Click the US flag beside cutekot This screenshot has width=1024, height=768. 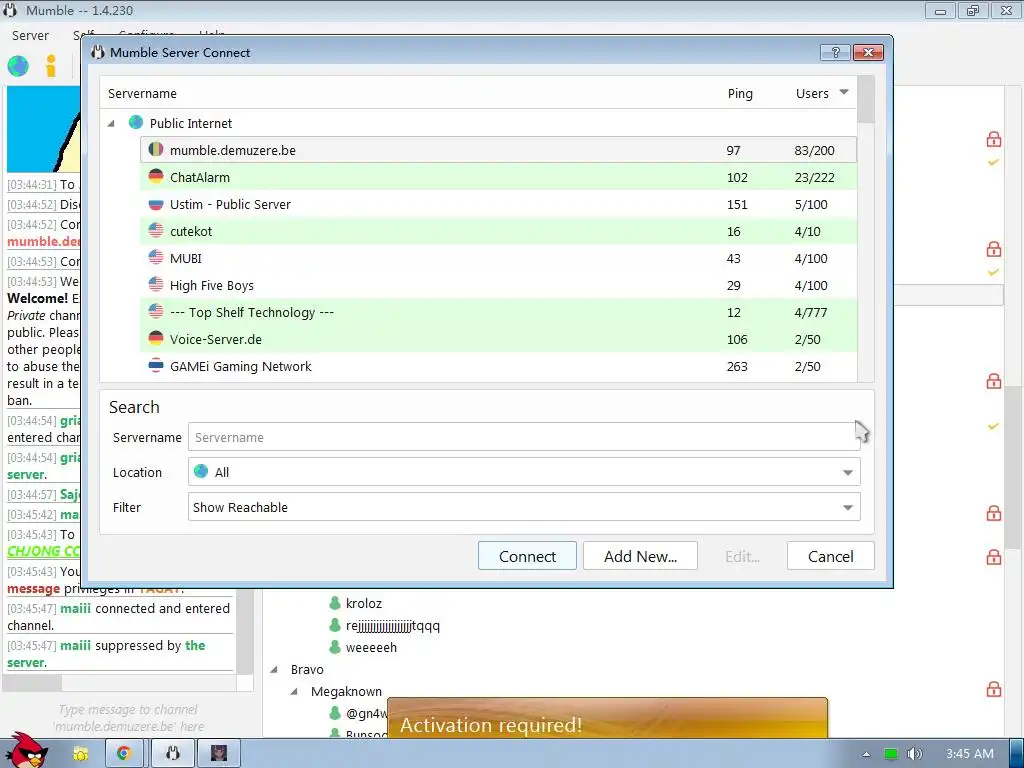pos(155,231)
